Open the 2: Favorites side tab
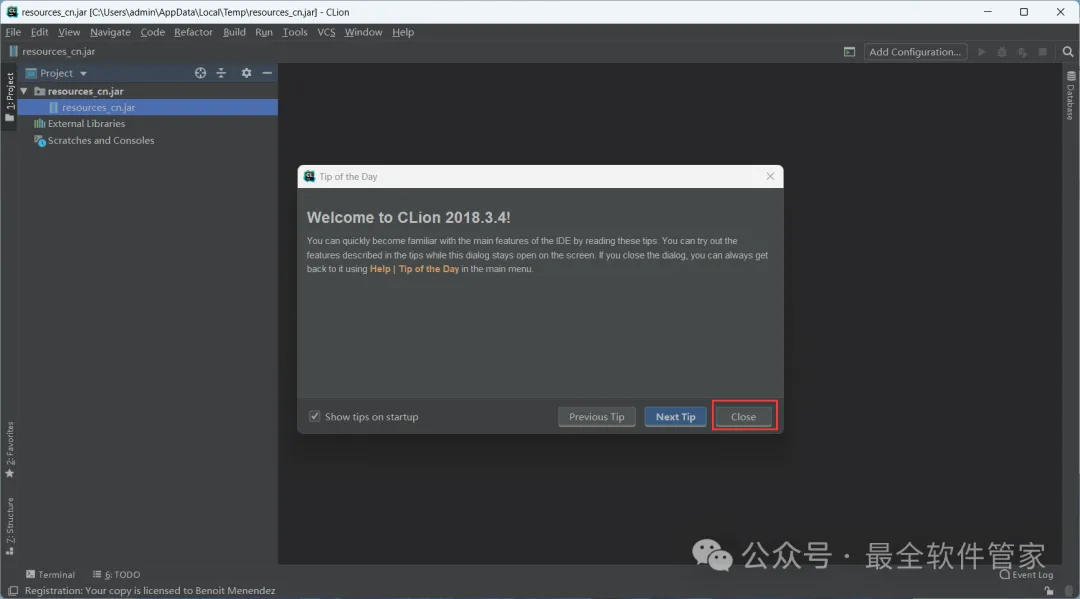Viewport: 1080px width, 599px height. (10, 450)
